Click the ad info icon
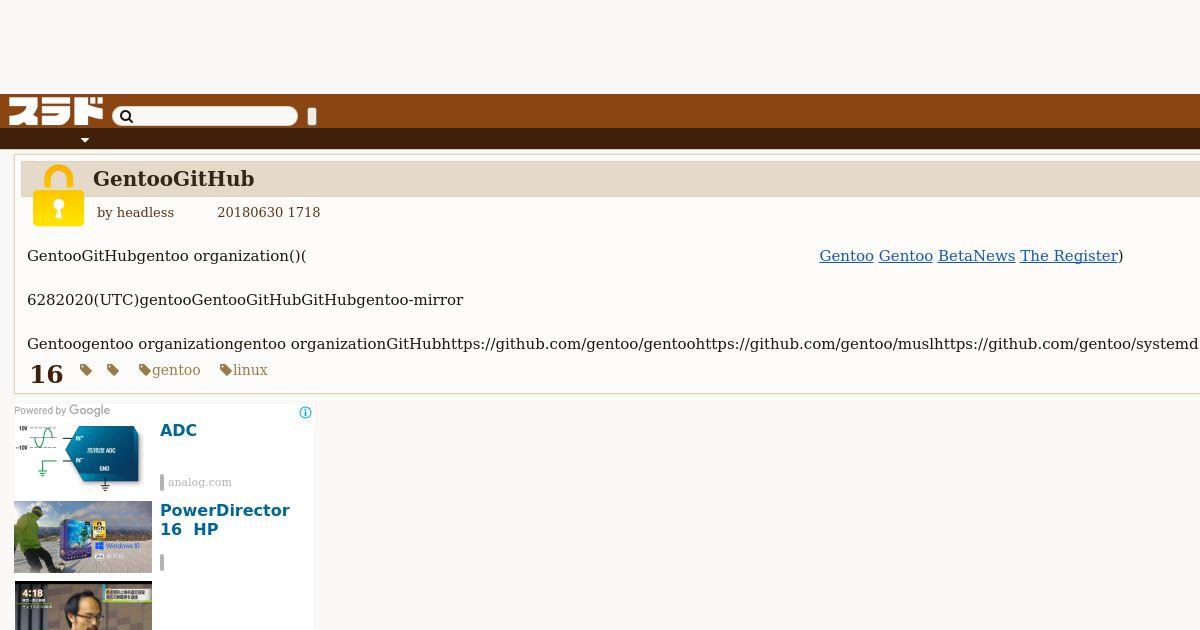 305,412
